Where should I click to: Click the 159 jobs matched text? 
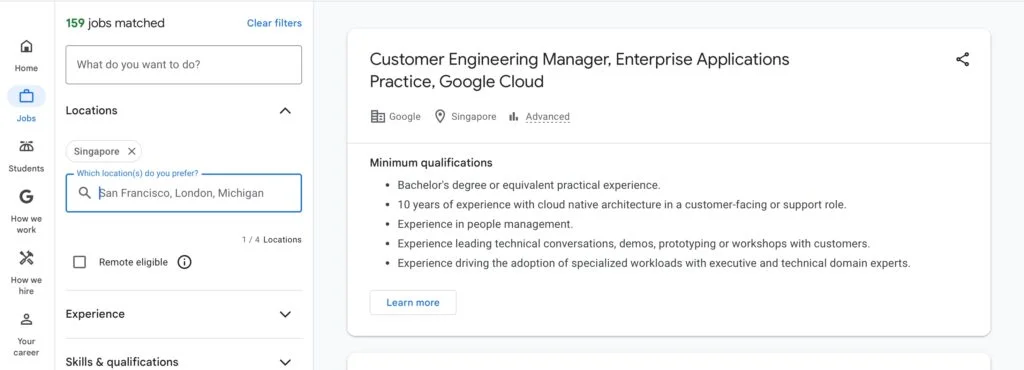[115, 23]
